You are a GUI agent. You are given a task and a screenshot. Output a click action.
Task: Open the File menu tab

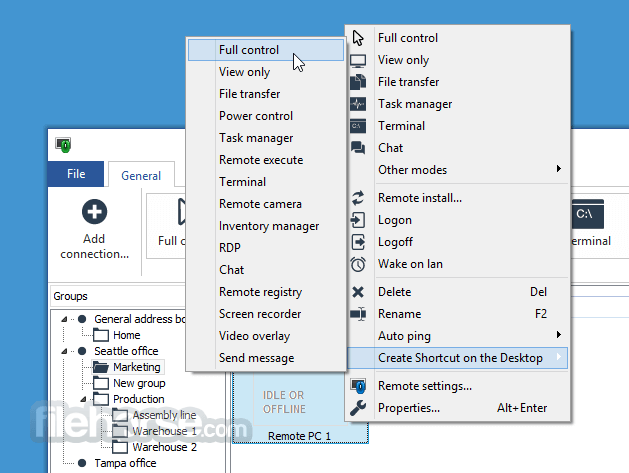76,174
